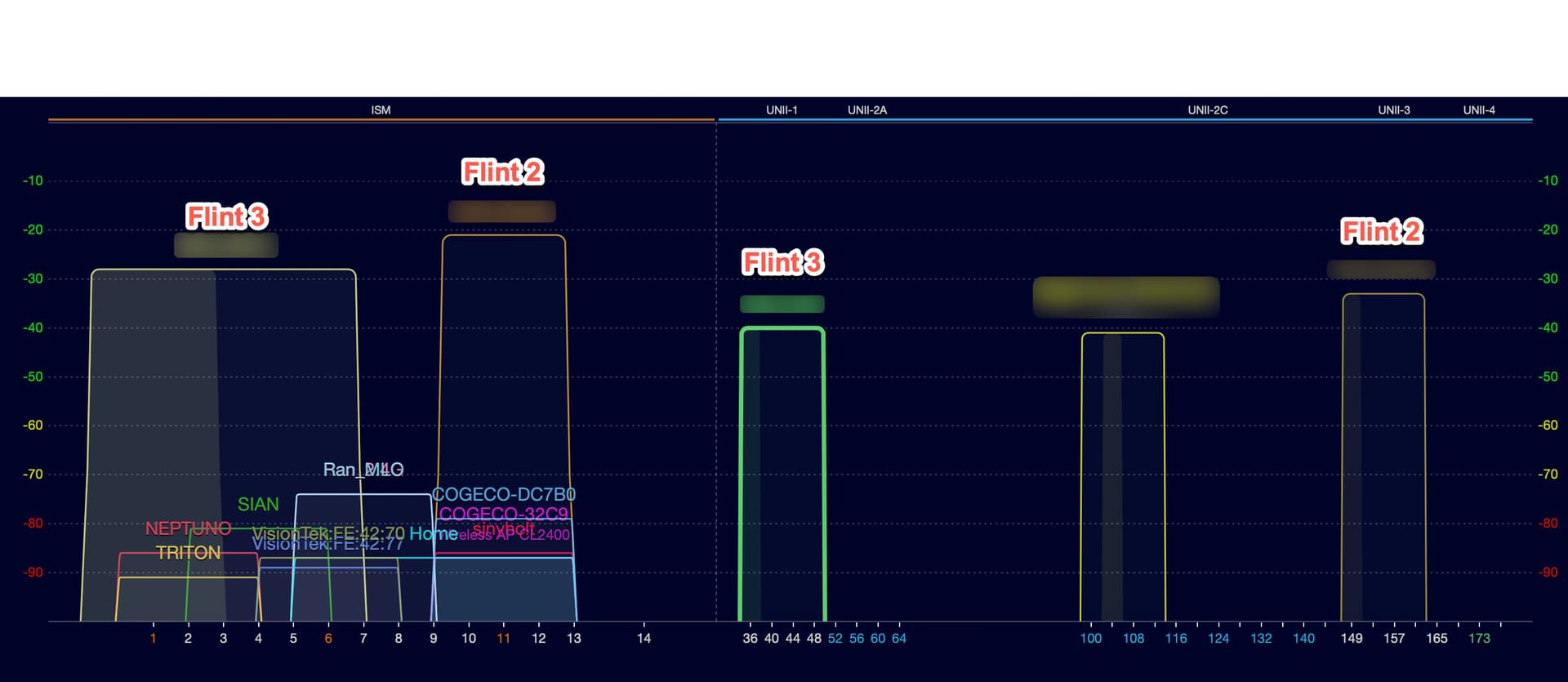Select the ISM band label
1568x682 pixels.
[x=381, y=110]
